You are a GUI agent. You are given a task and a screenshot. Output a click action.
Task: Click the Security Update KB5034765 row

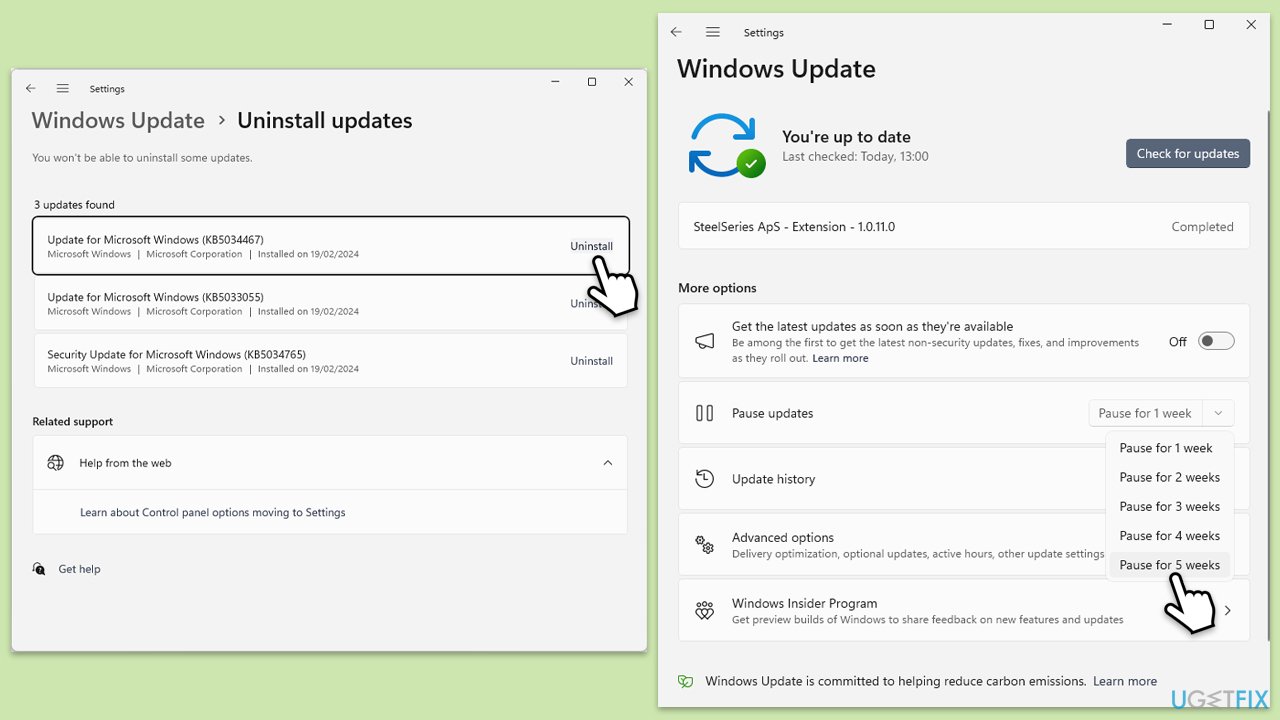pyautogui.click(x=331, y=361)
